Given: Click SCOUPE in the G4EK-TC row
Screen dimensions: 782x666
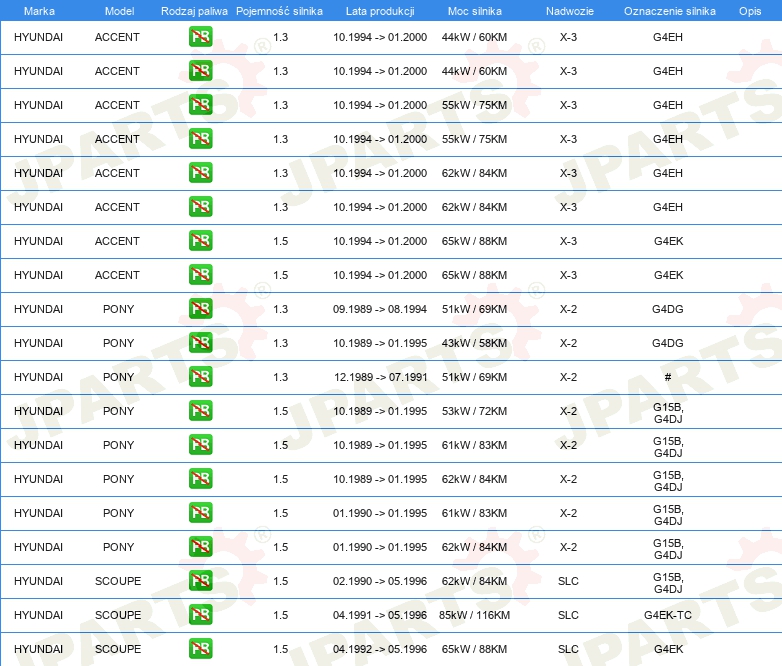Looking at the screenshot, I should pyautogui.click(x=118, y=615).
